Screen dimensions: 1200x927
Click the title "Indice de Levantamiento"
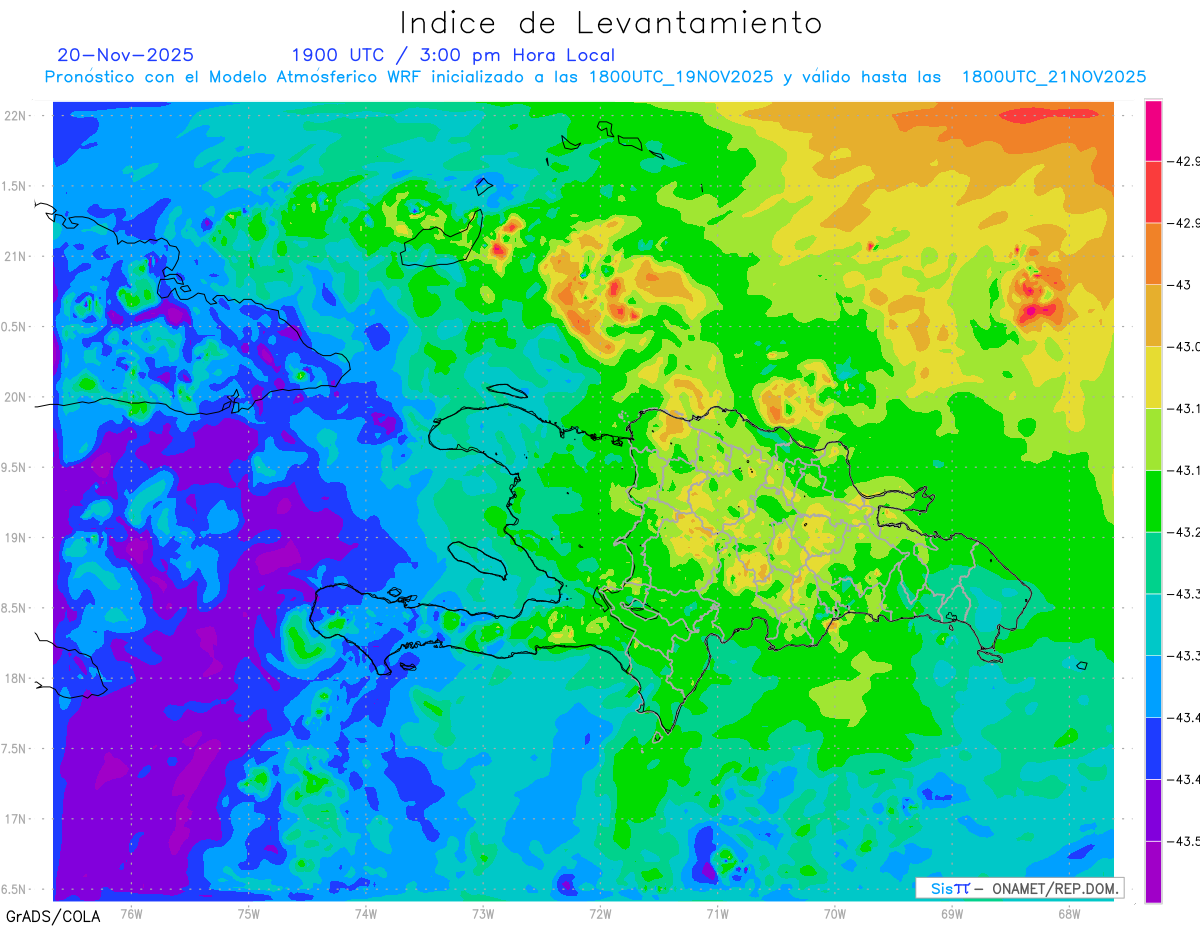click(x=610, y=22)
